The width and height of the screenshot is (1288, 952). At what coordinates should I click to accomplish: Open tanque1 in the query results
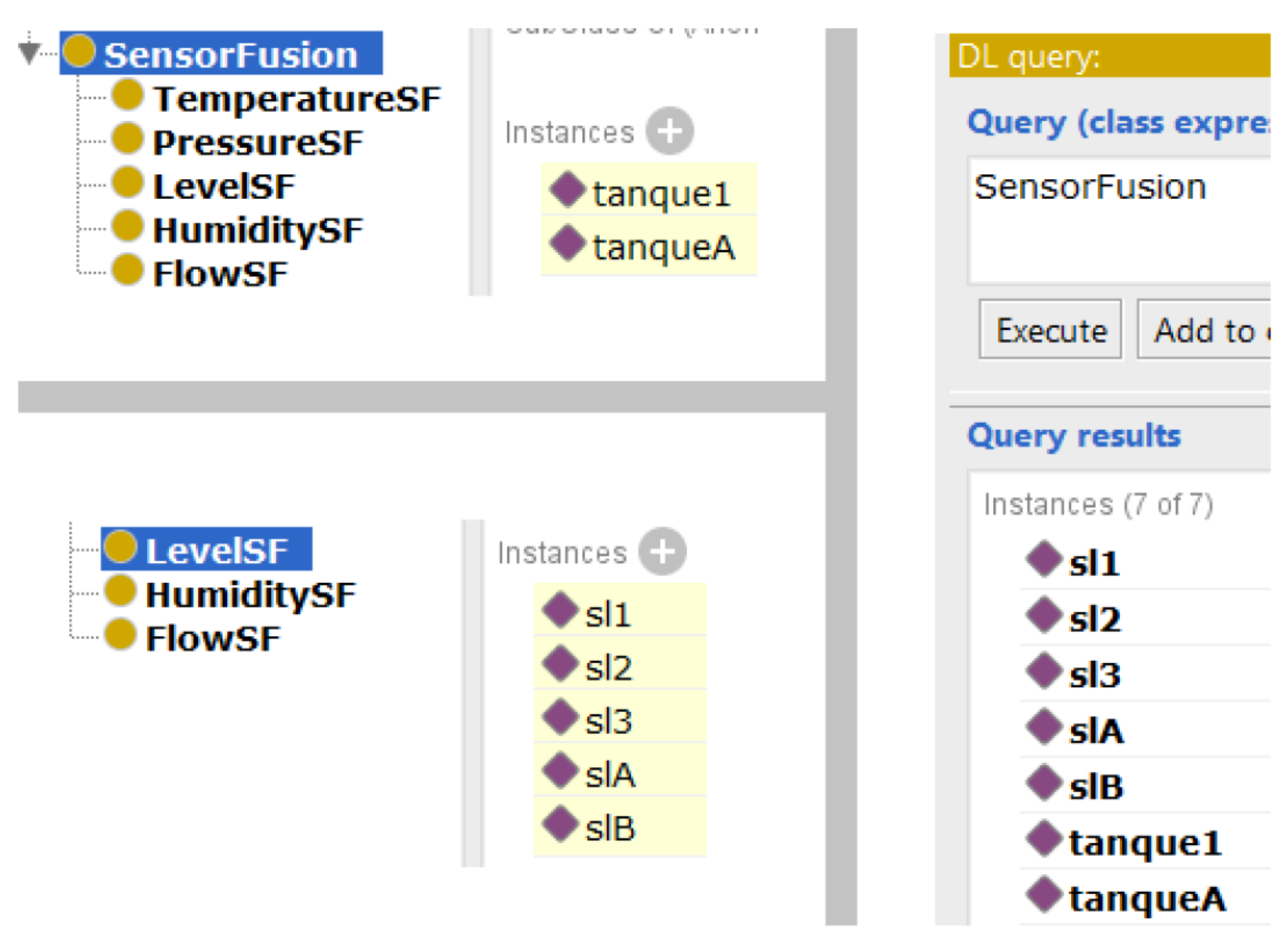point(1145,843)
